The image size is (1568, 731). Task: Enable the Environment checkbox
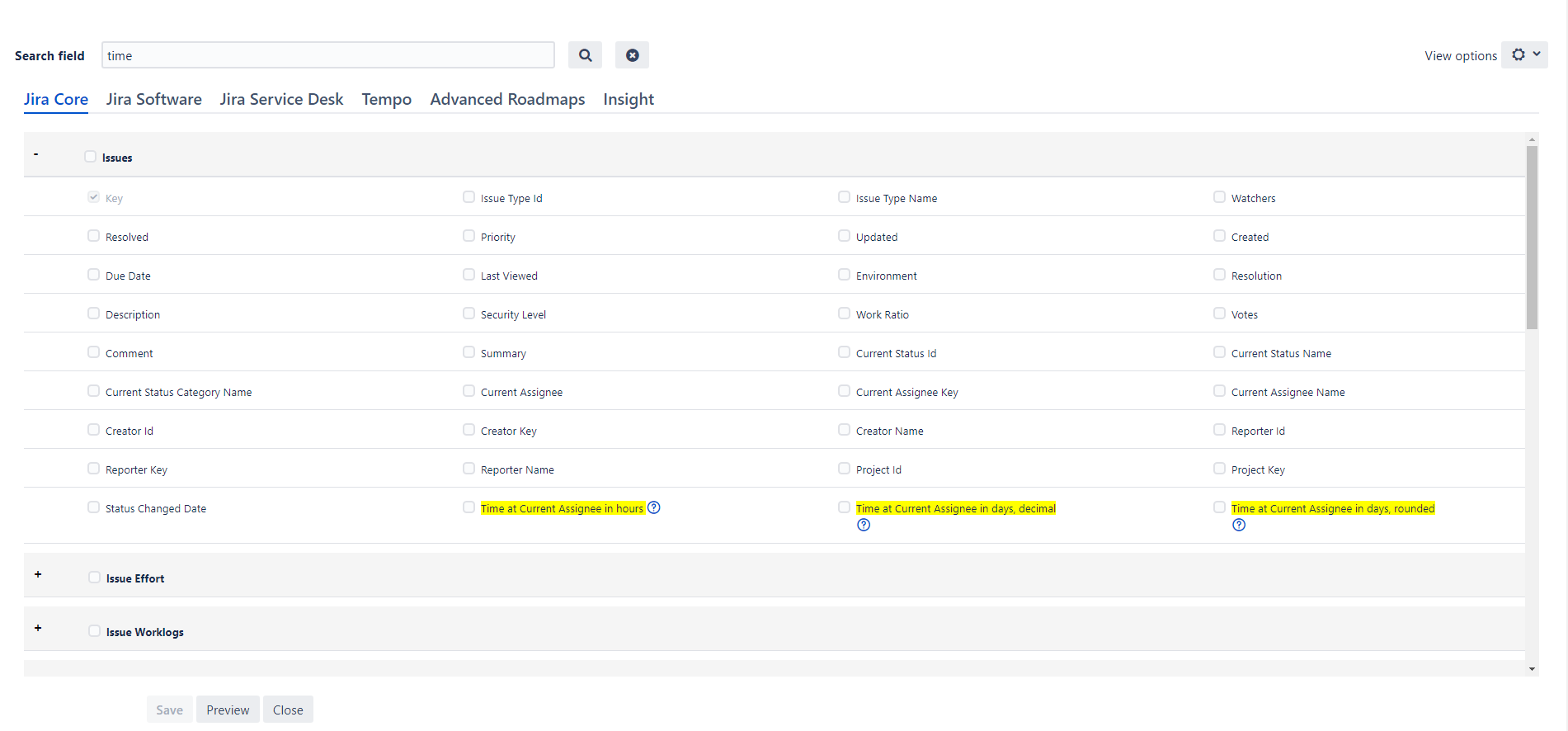click(x=845, y=274)
